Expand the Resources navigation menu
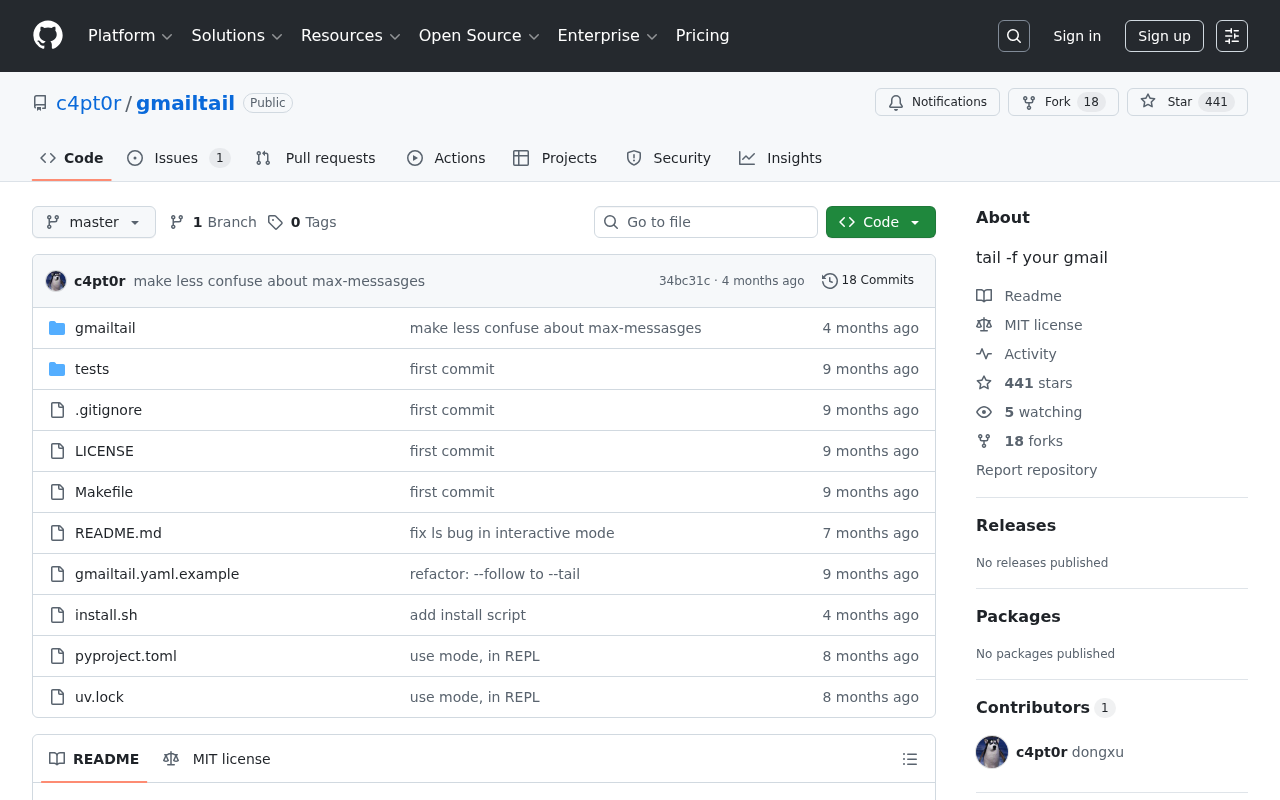This screenshot has height=800, width=1280. tap(349, 35)
